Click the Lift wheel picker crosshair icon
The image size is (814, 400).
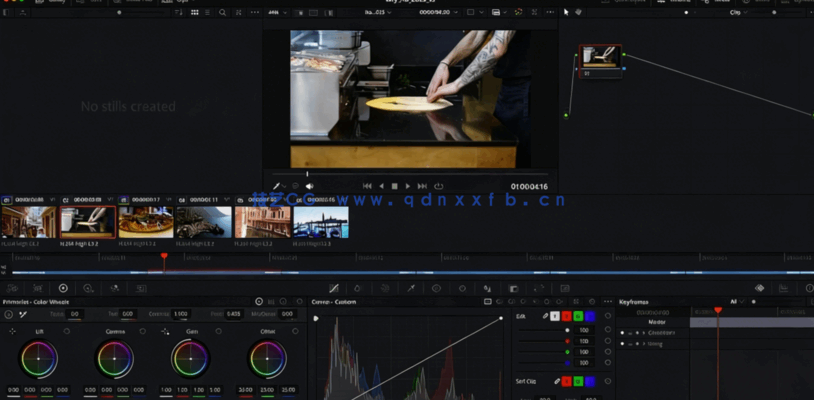click(x=12, y=331)
